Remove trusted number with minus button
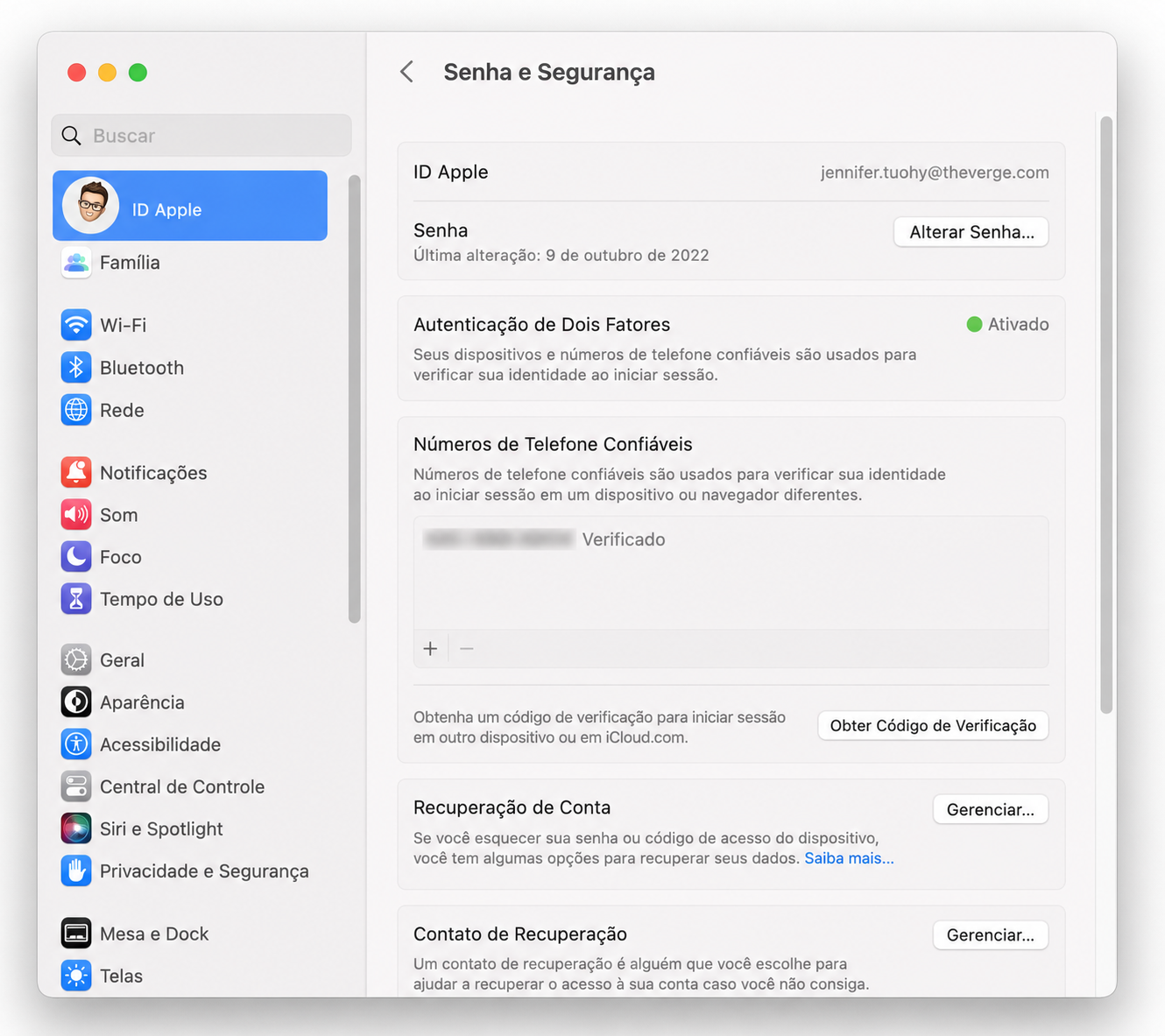The image size is (1165, 1036). (x=467, y=649)
